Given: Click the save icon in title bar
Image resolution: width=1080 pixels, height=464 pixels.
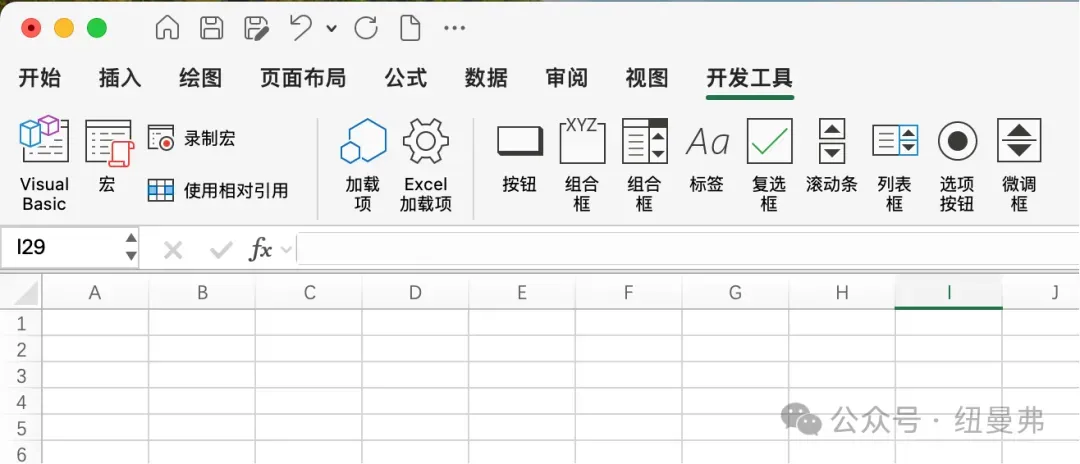Looking at the screenshot, I should pyautogui.click(x=212, y=28).
